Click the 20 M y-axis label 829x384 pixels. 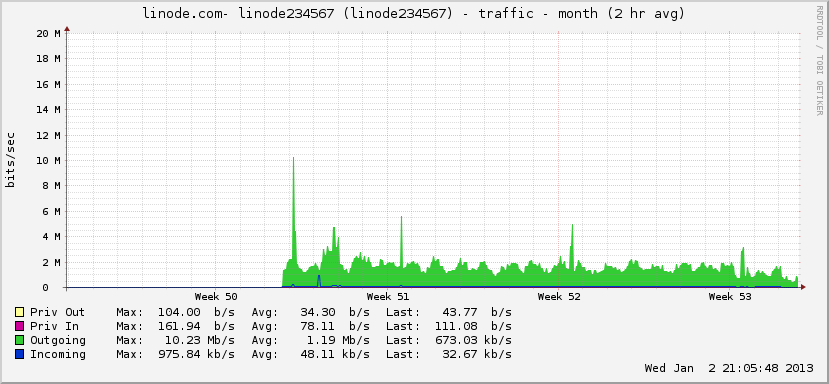point(49,33)
